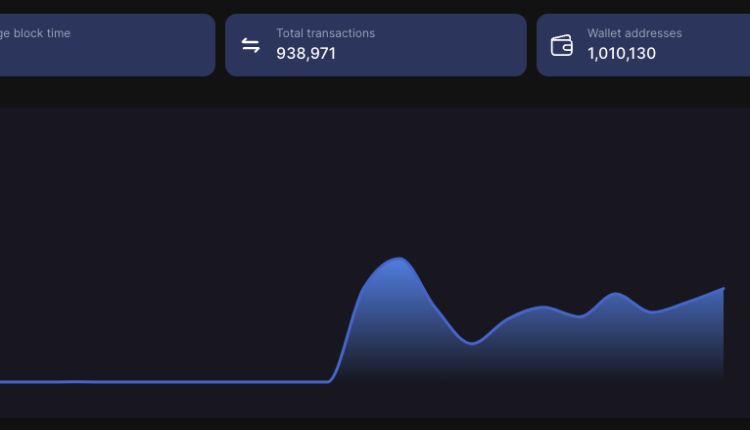This screenshot has height=430, width=750.
Task: Click the right end of the chart line
Action: pos(723,288)
